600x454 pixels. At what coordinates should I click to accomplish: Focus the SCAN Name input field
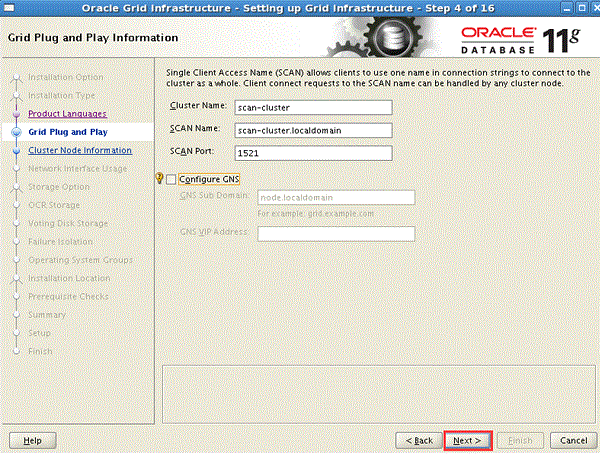tap(313, 131)
